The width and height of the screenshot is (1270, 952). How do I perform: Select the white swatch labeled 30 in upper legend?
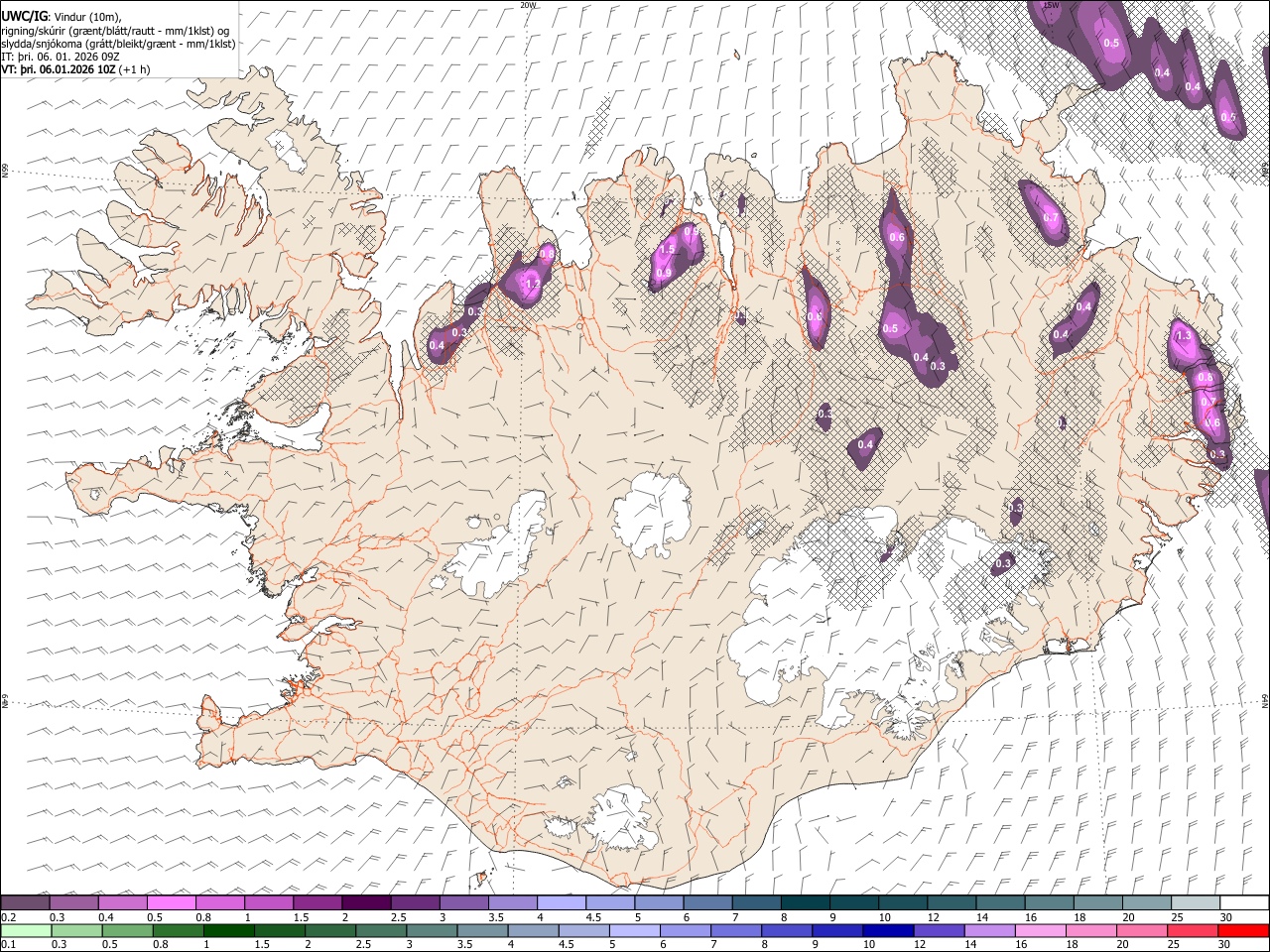(x=1242, y=902)
